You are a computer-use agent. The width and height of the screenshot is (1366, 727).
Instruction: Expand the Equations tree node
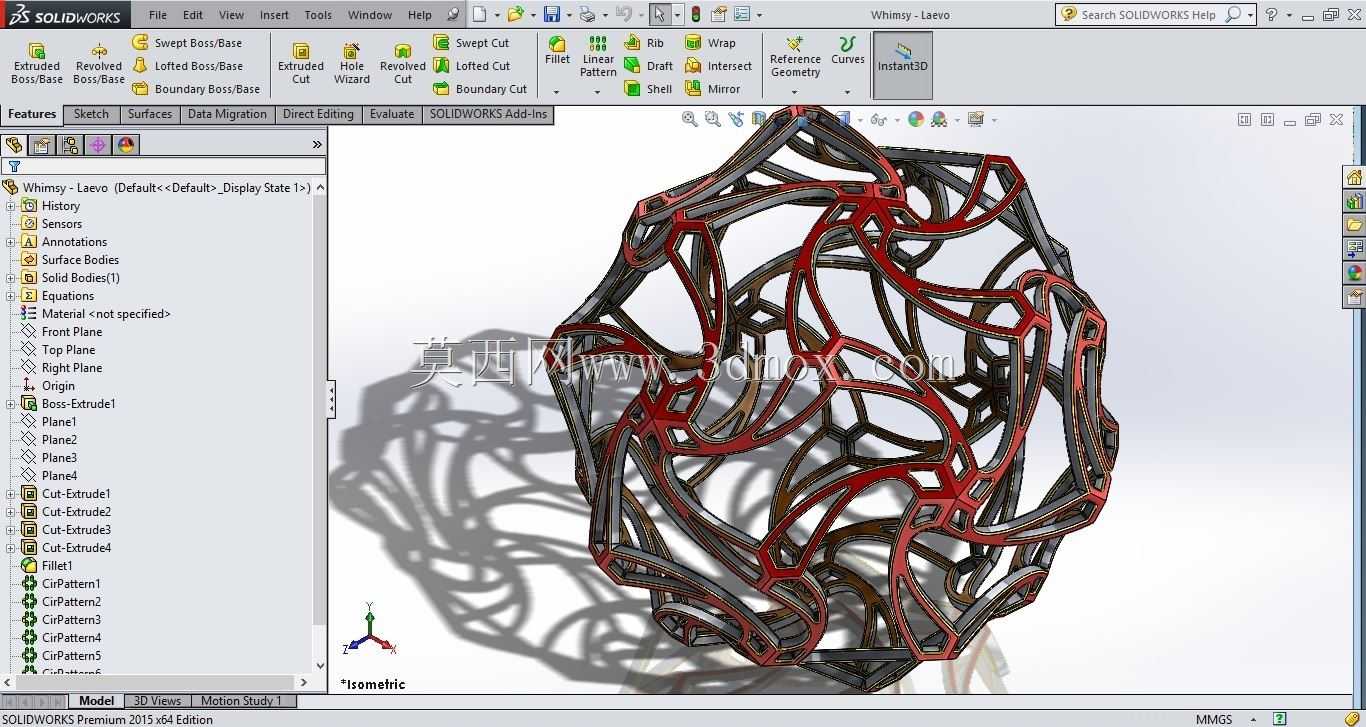tap(11, 296)
